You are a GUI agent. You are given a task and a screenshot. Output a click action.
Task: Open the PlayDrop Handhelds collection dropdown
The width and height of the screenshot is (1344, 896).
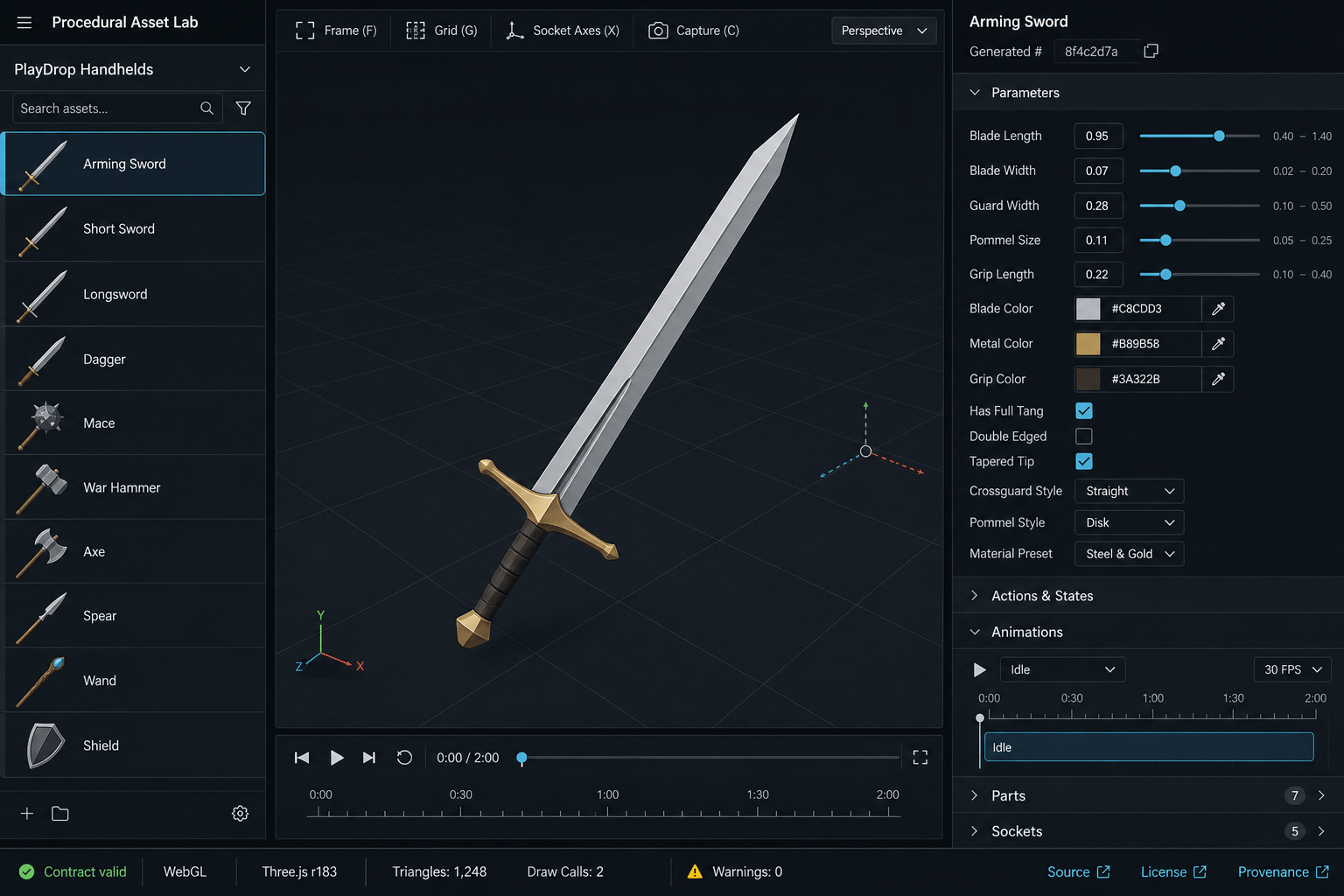[x=133, y=69]
